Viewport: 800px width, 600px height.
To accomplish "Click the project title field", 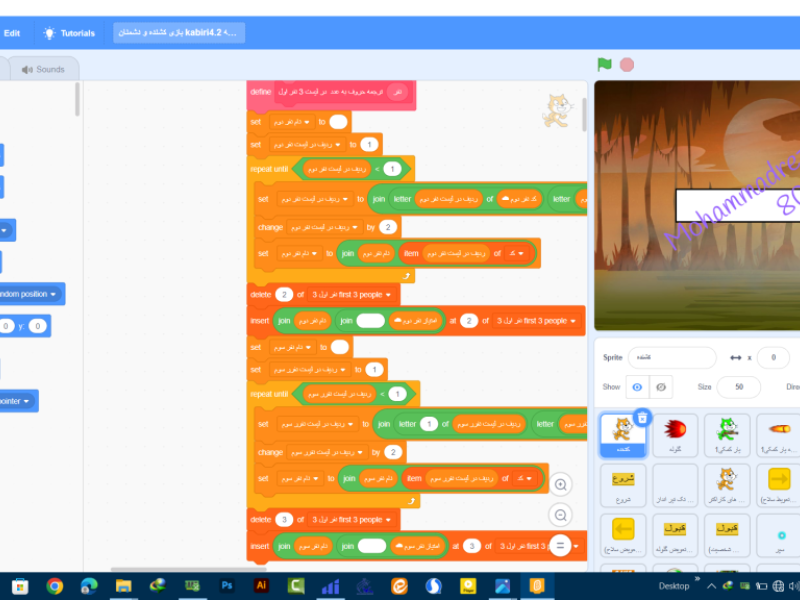I will (x=179, y=33).
